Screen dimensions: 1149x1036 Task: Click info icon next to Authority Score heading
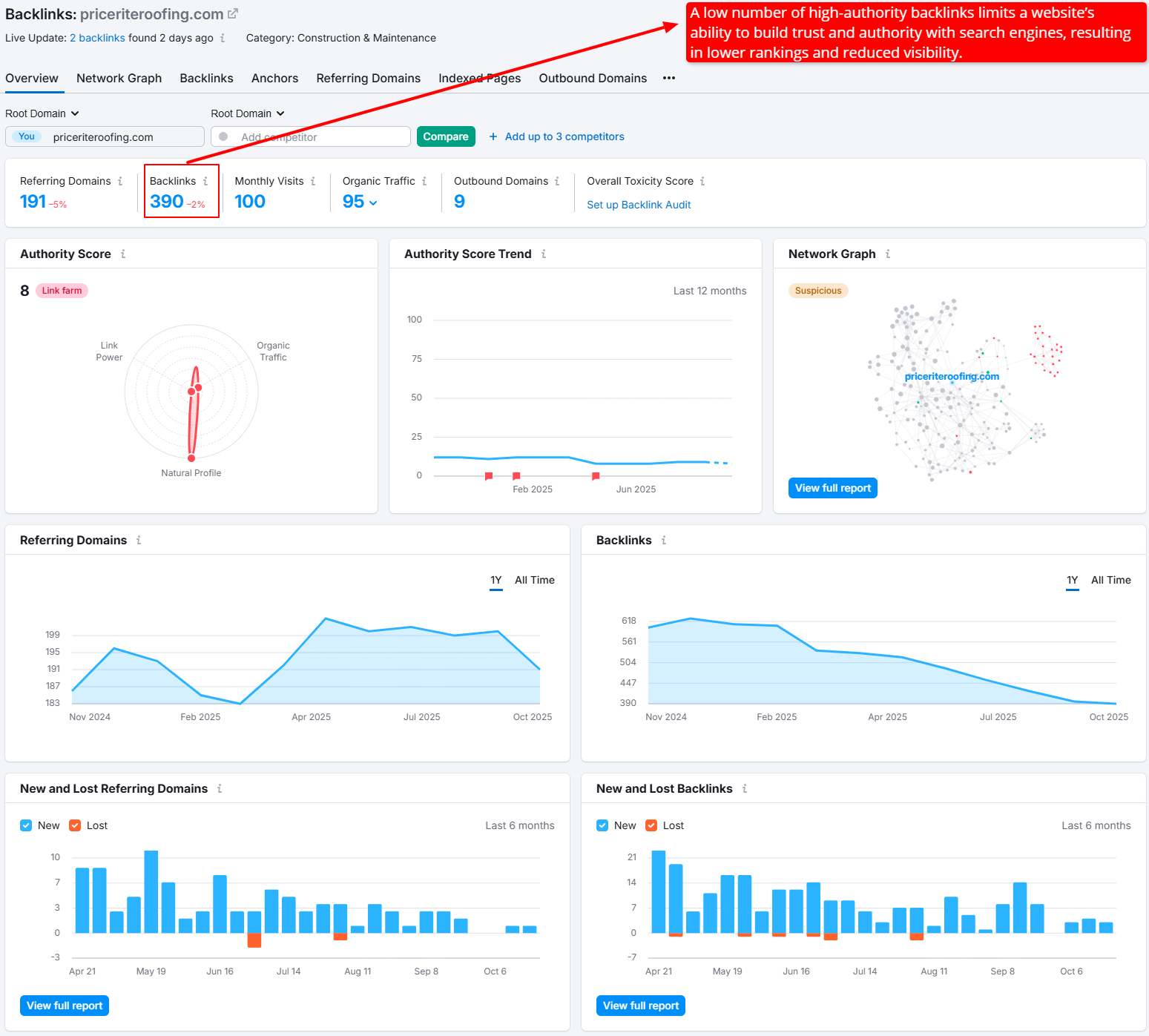[123, 254]
